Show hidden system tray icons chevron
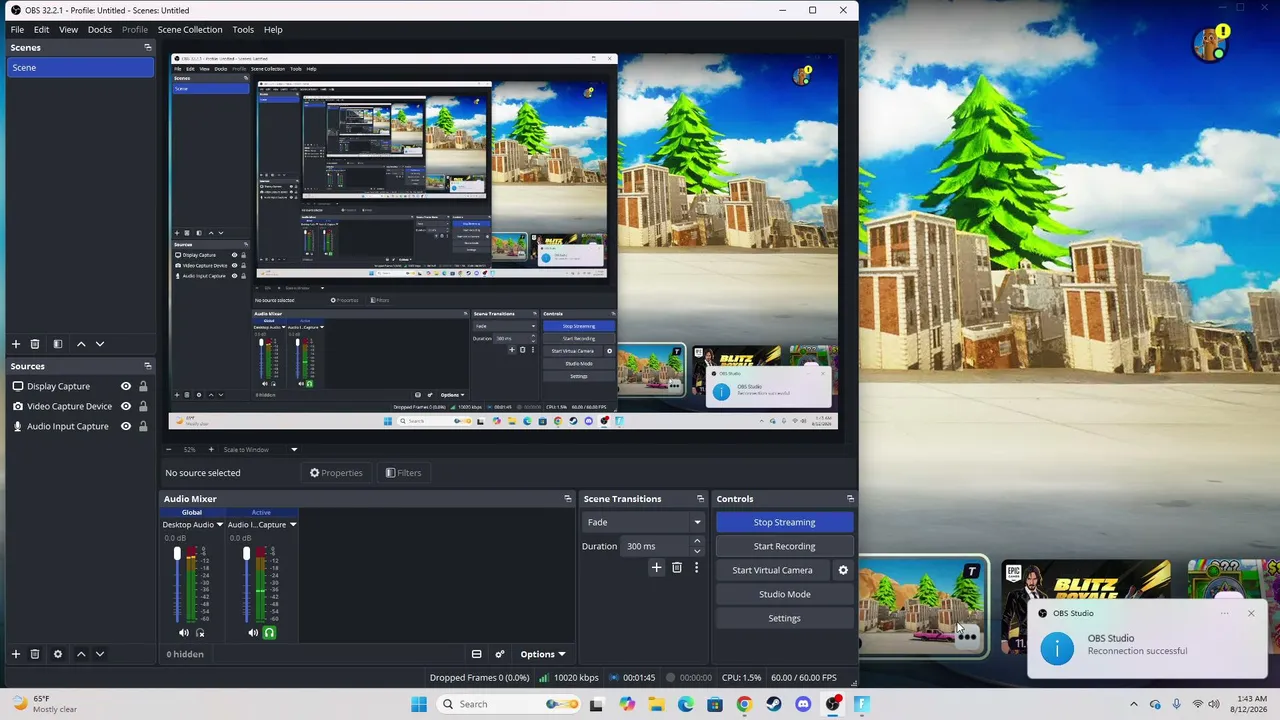 1133,704
